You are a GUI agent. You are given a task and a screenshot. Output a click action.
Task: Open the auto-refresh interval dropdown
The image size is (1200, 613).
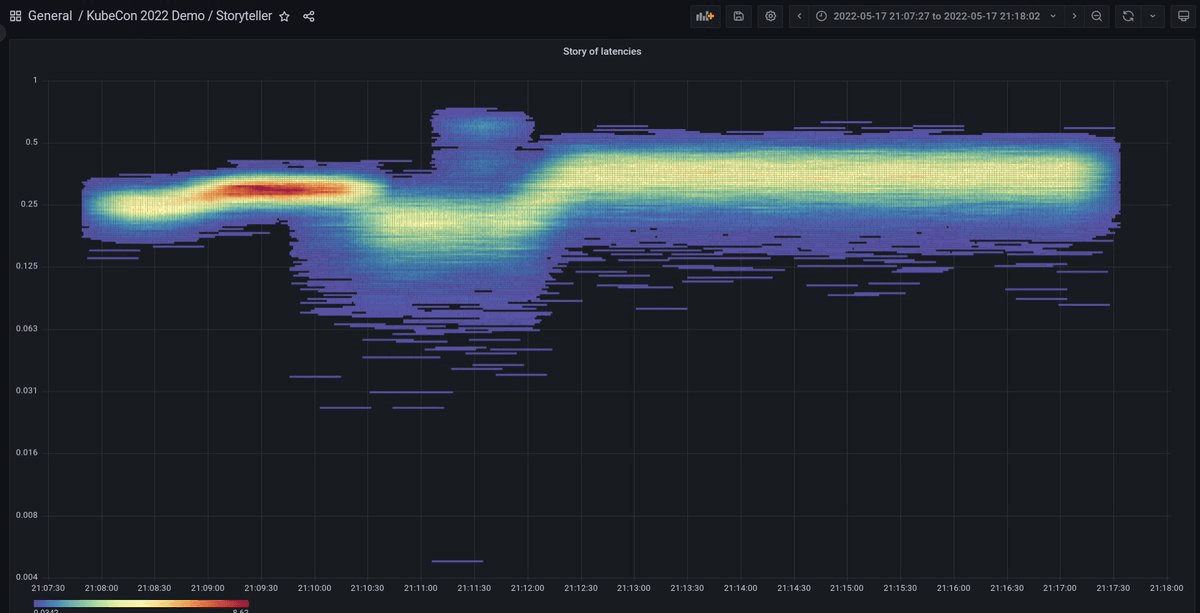tap(1152, 15)
